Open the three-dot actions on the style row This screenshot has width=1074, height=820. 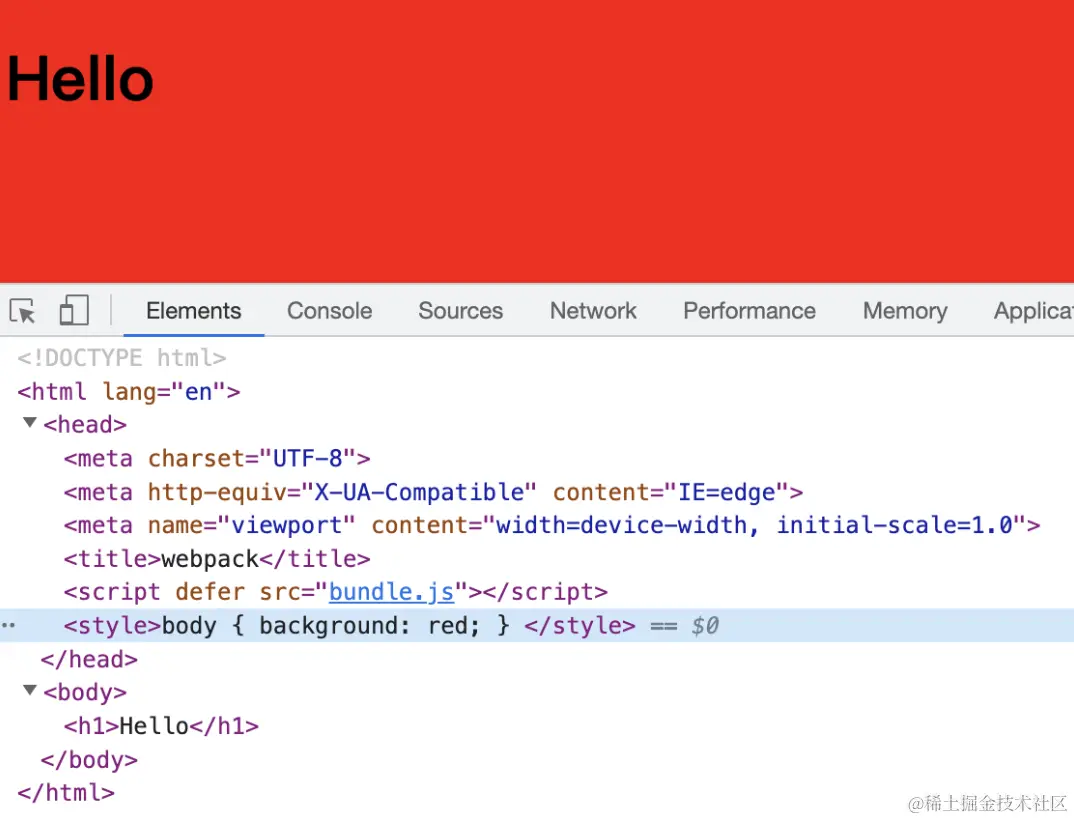[x=8, y=625]
